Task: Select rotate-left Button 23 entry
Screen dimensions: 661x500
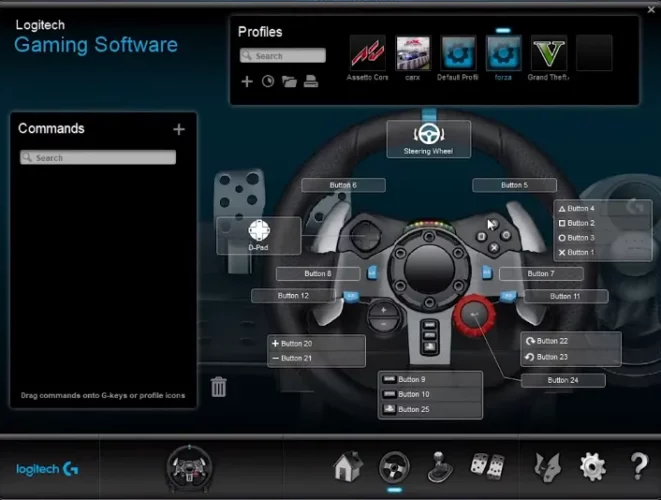Action: [x=571, y=357]
